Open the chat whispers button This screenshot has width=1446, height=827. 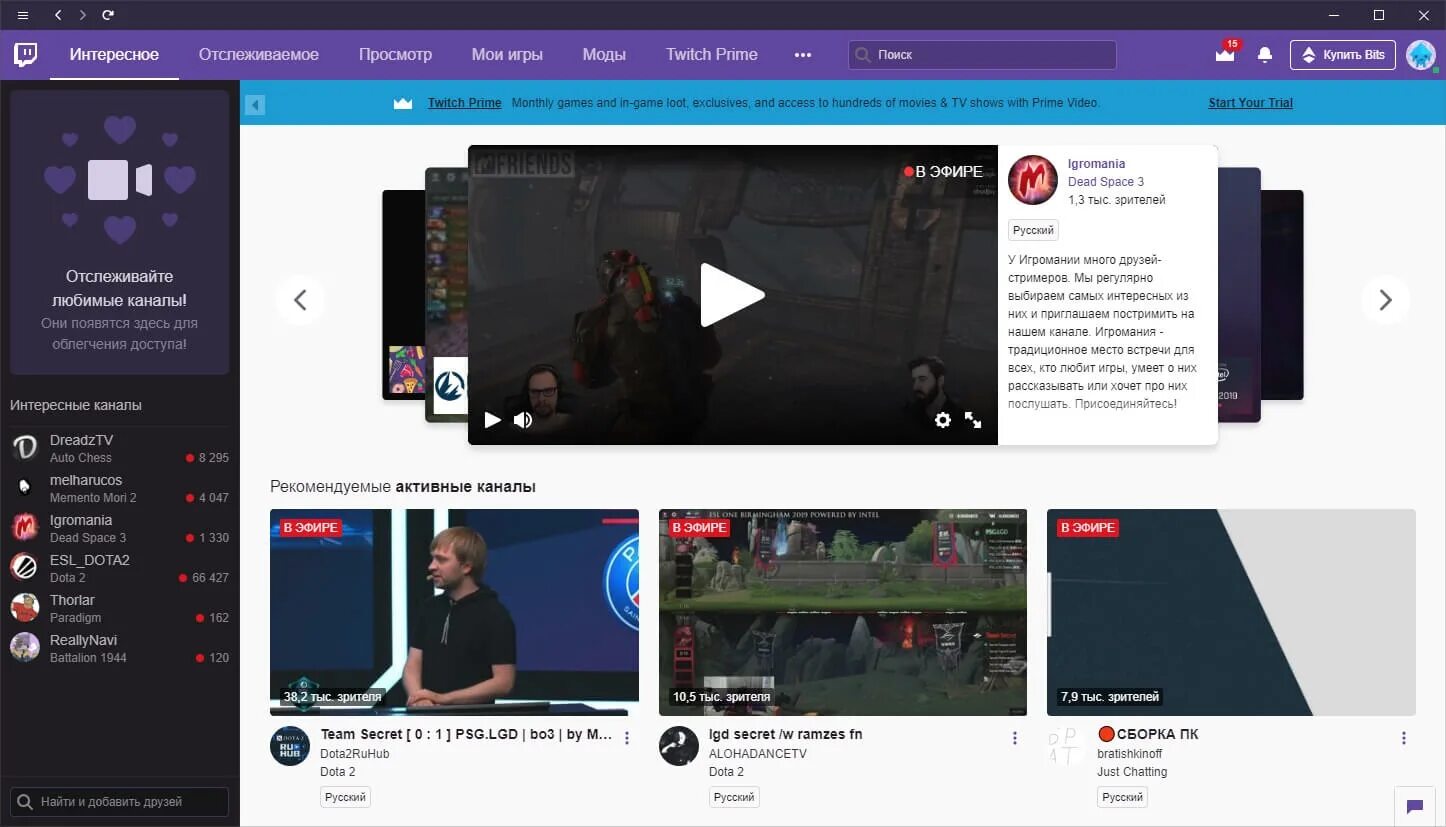pyautogui.click(x=1415, y=806)
